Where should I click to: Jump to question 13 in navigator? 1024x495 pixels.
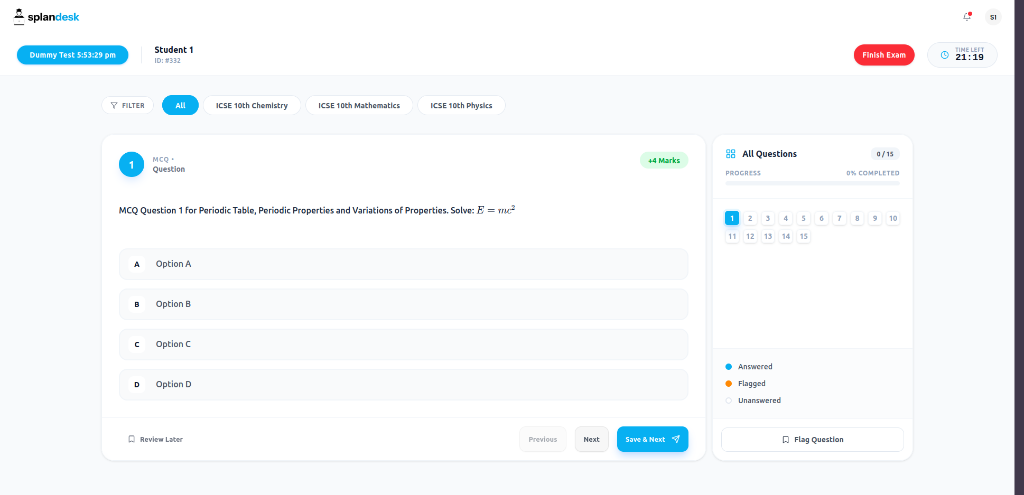coord(768,236)
